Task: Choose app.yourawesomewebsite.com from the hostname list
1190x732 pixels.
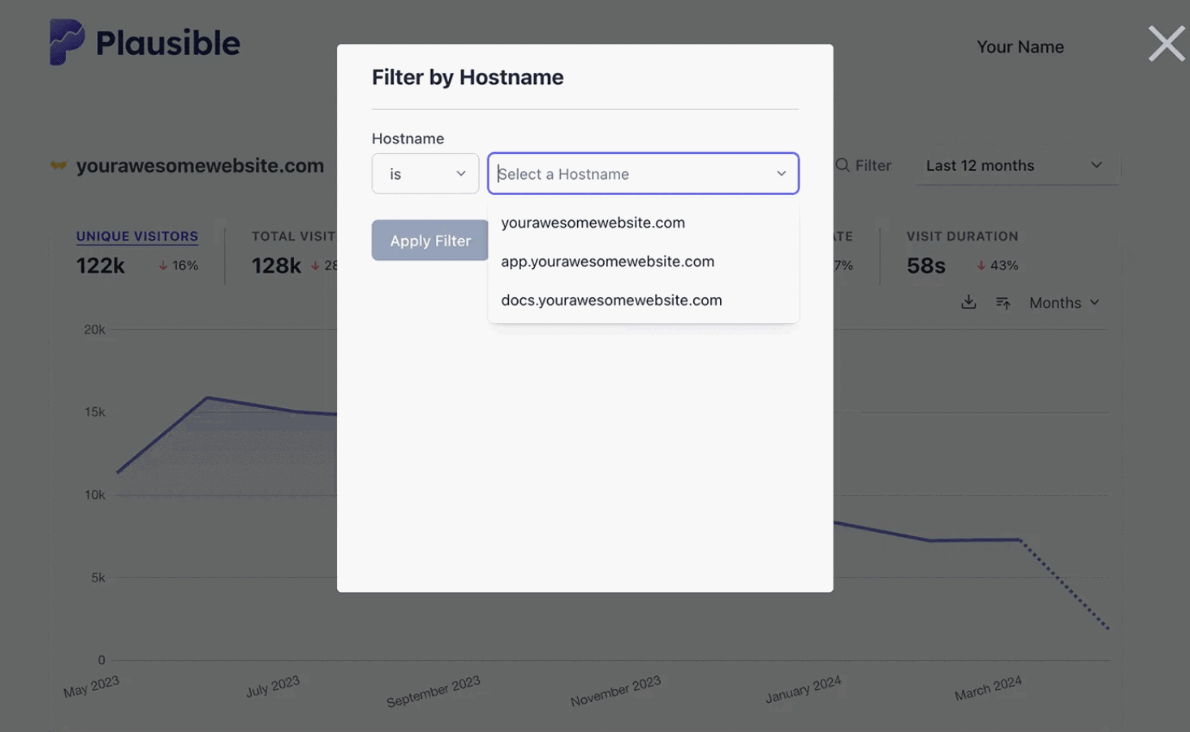Action: [607, 260]
